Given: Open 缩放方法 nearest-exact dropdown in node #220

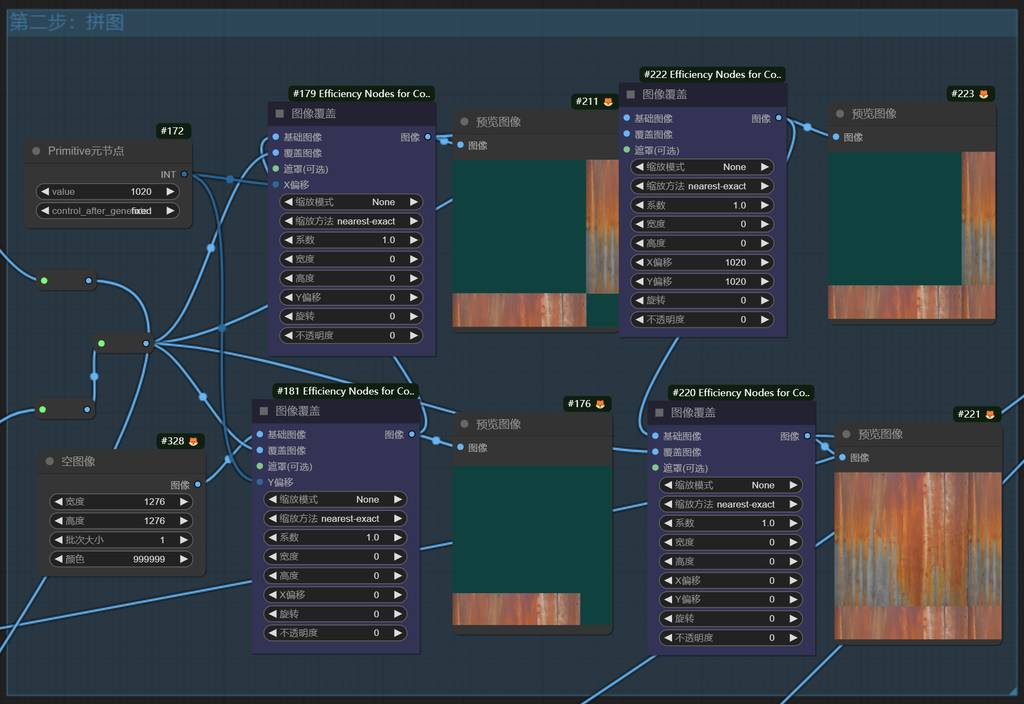Looking at the screenshot, I should pos(730,504).
